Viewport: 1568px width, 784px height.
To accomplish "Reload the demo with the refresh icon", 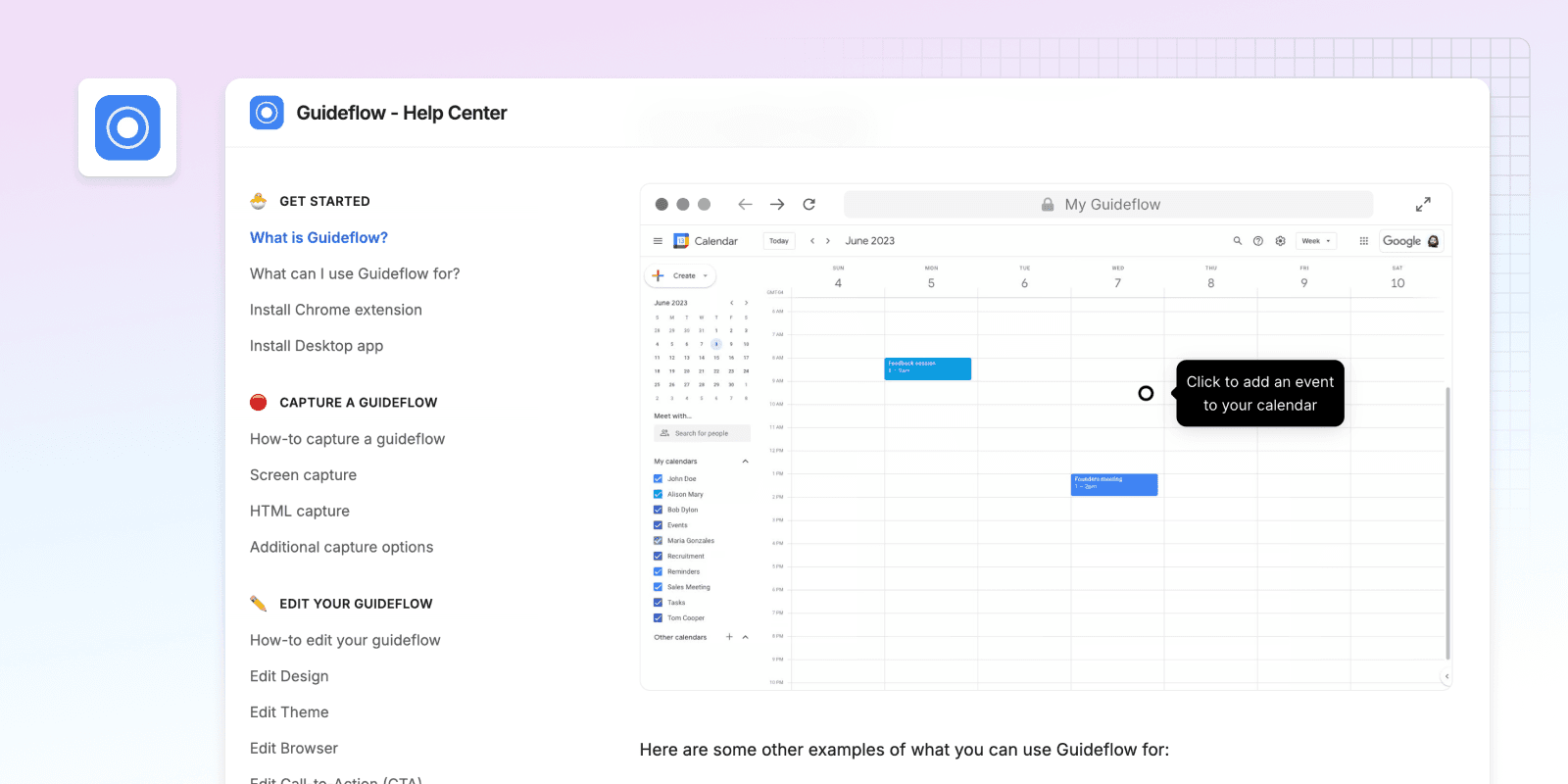I will (809, 204).
